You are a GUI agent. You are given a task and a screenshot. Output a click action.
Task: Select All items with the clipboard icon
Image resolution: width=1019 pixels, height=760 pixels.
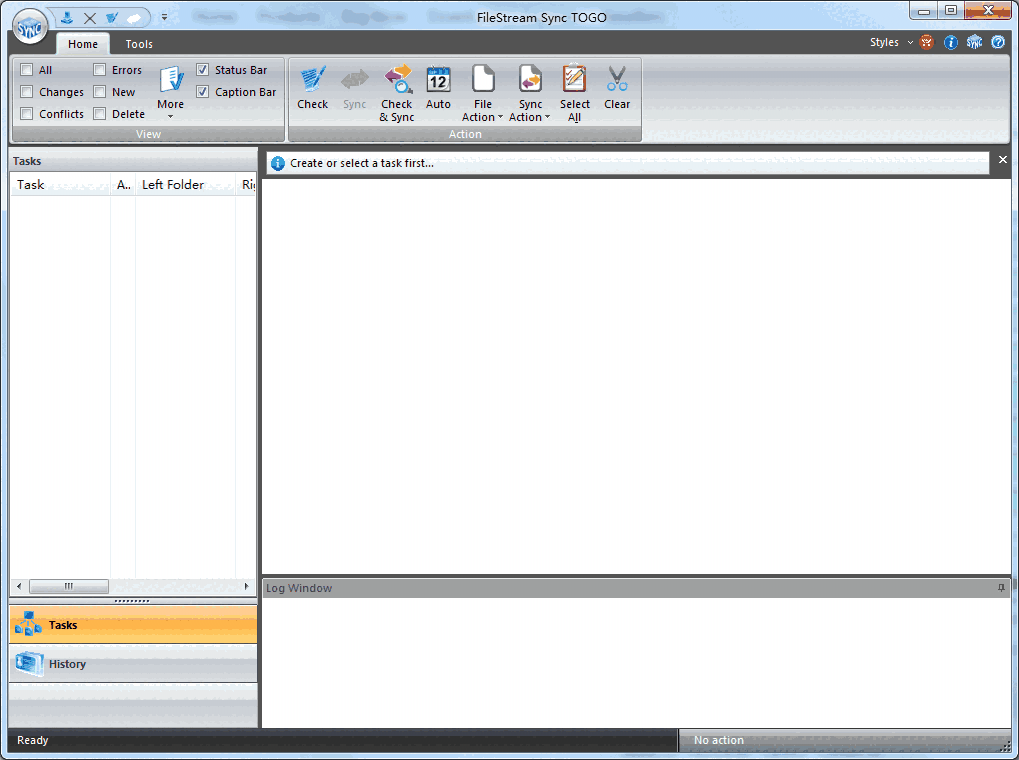point(574,90)
